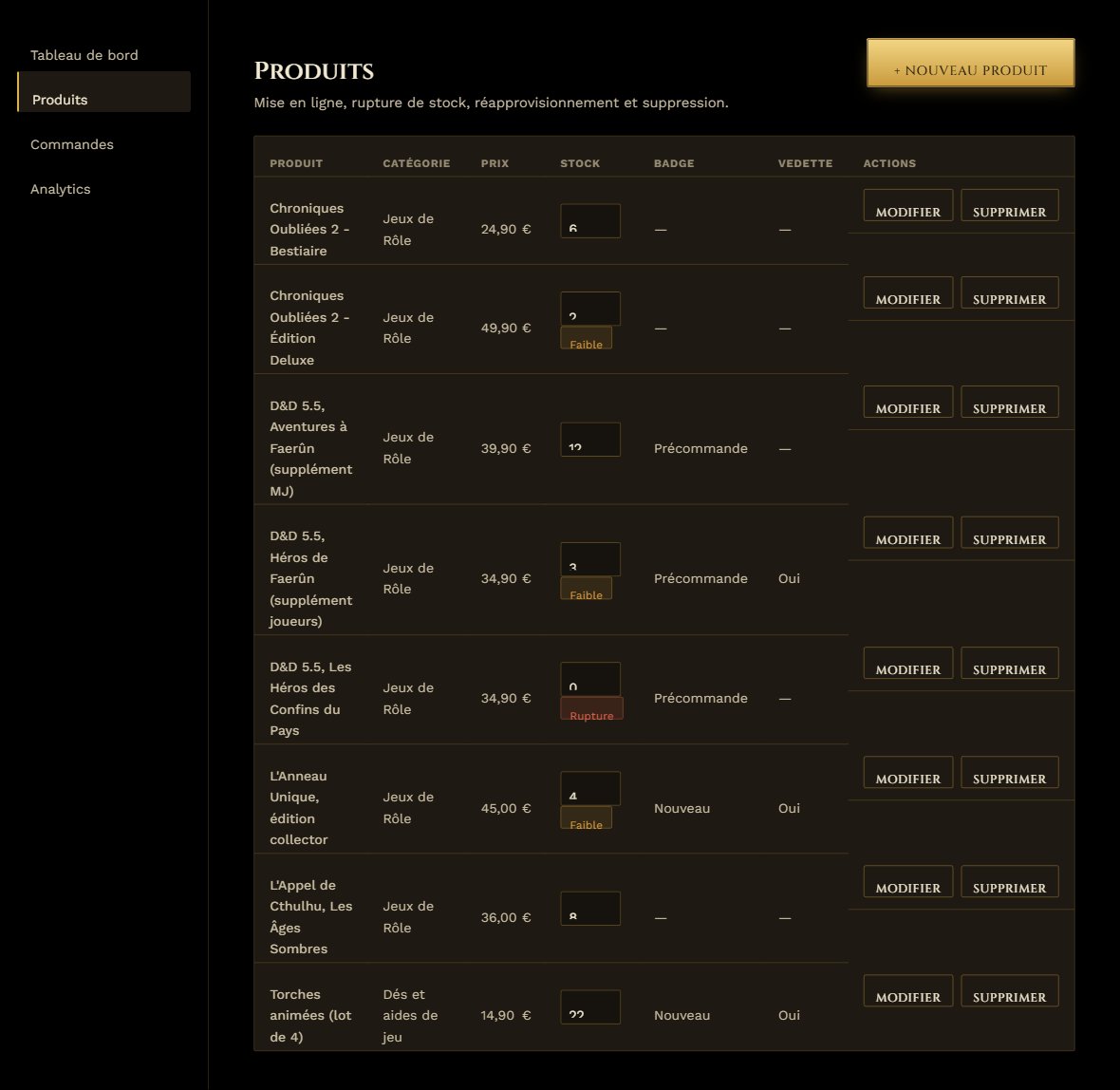Click Précommande badge for Aventures à Faerûn
The height and width of the screenshot is (1090, 1120).
700,448
